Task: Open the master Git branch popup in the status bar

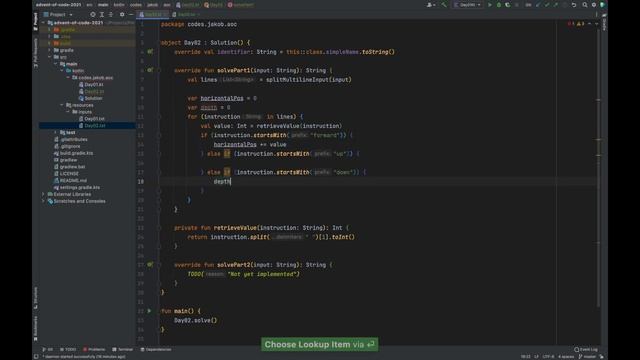Action: (x=587, y=356)
